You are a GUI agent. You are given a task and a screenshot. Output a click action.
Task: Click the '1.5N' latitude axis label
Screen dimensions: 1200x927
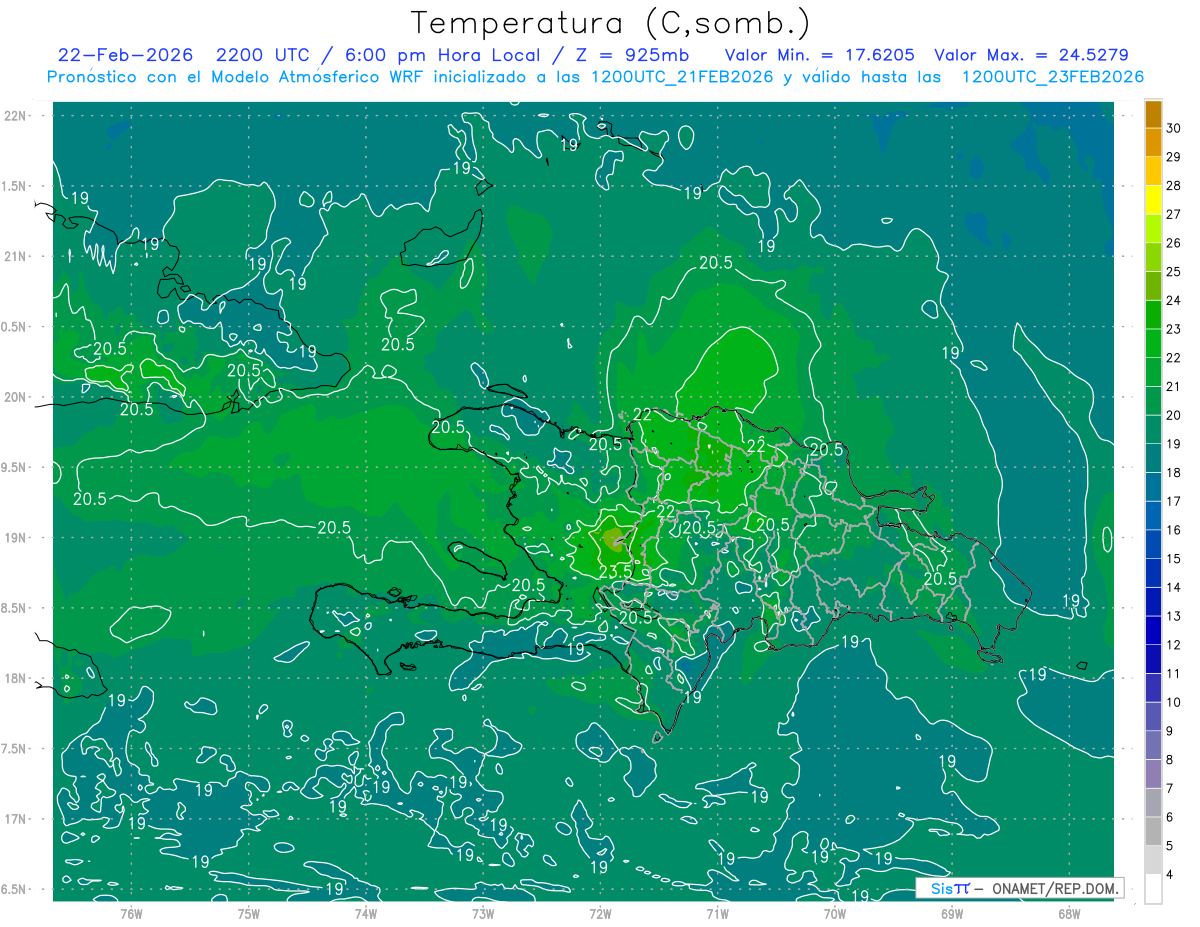15,186
